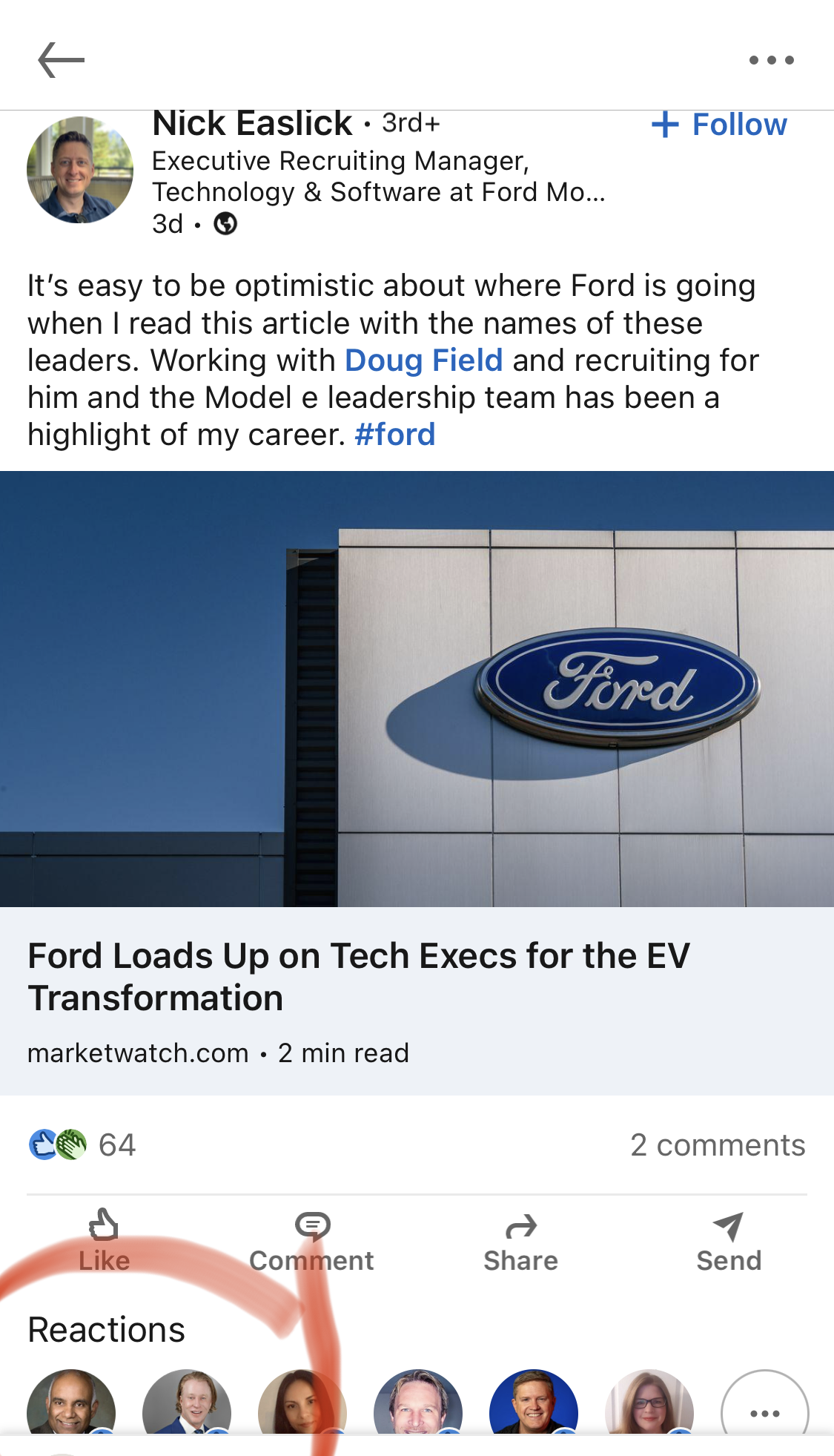
Task: Tap the #ford hashtag
Action: point(394,435)
